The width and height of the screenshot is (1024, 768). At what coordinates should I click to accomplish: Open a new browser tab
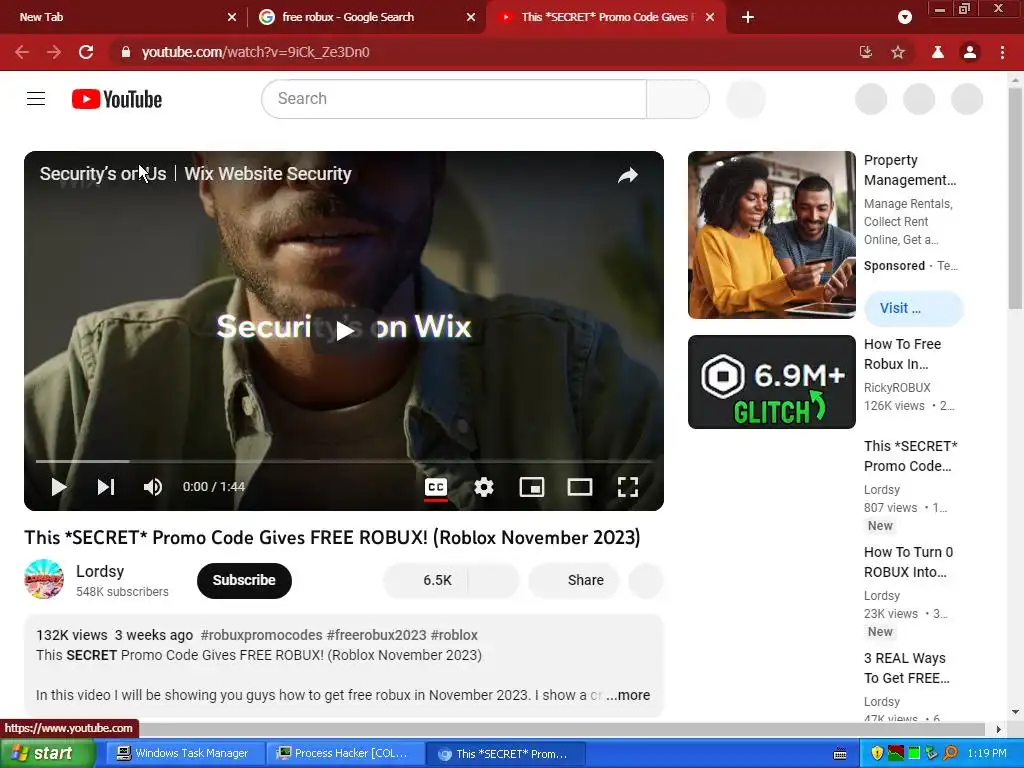pyautogui.click(x=748, y=17)
